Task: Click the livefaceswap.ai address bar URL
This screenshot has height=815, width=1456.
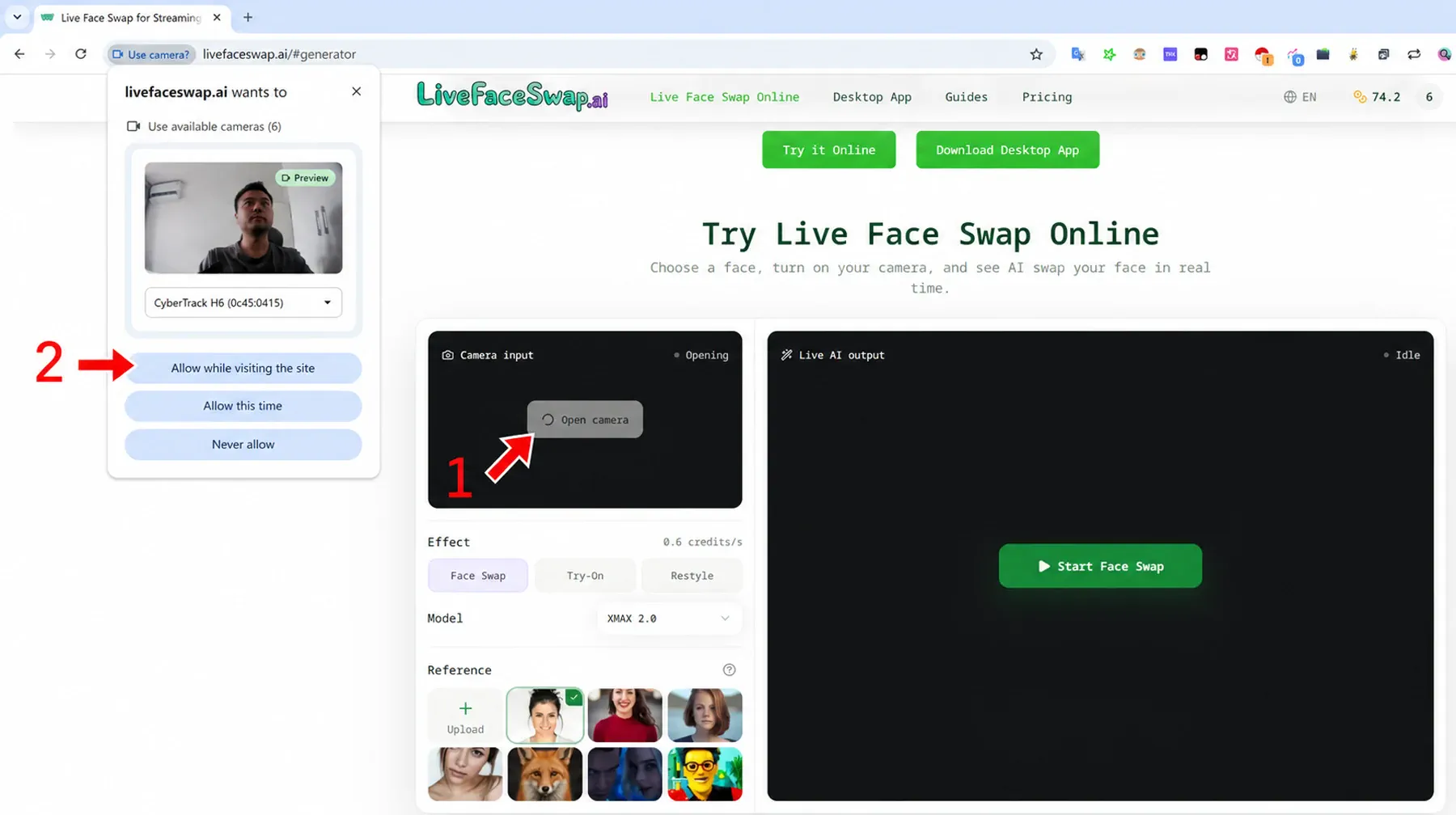Action: pos(279,54)
